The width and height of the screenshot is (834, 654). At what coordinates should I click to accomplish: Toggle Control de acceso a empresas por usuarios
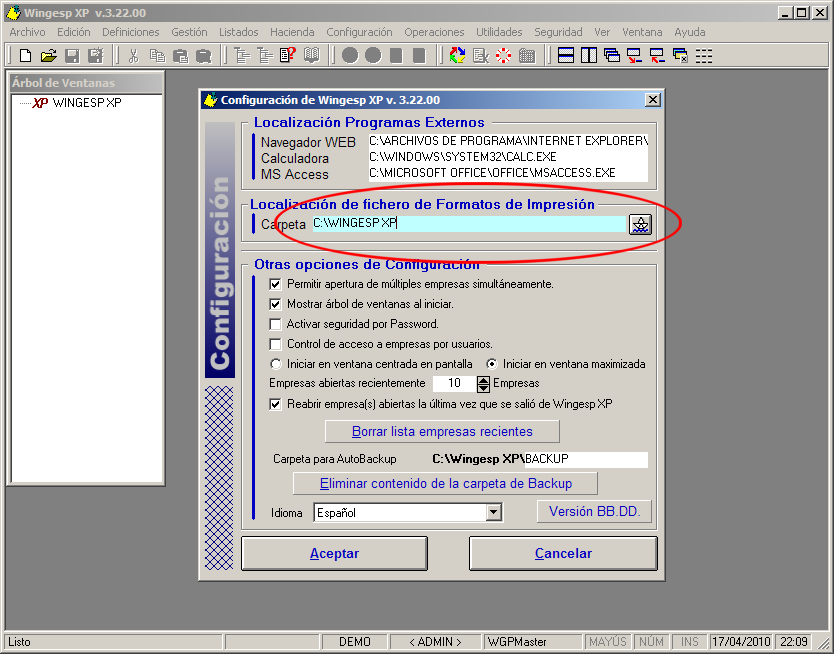click(x=276, y=344)
